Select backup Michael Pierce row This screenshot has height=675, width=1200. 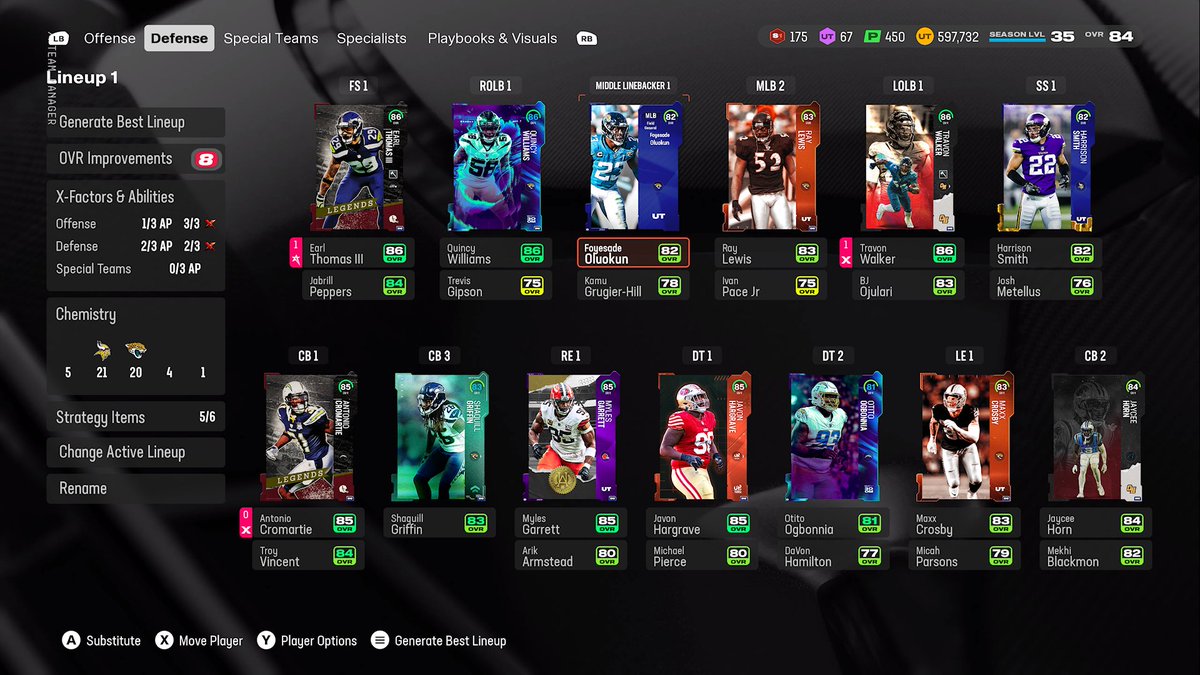[x=703, y=556]
